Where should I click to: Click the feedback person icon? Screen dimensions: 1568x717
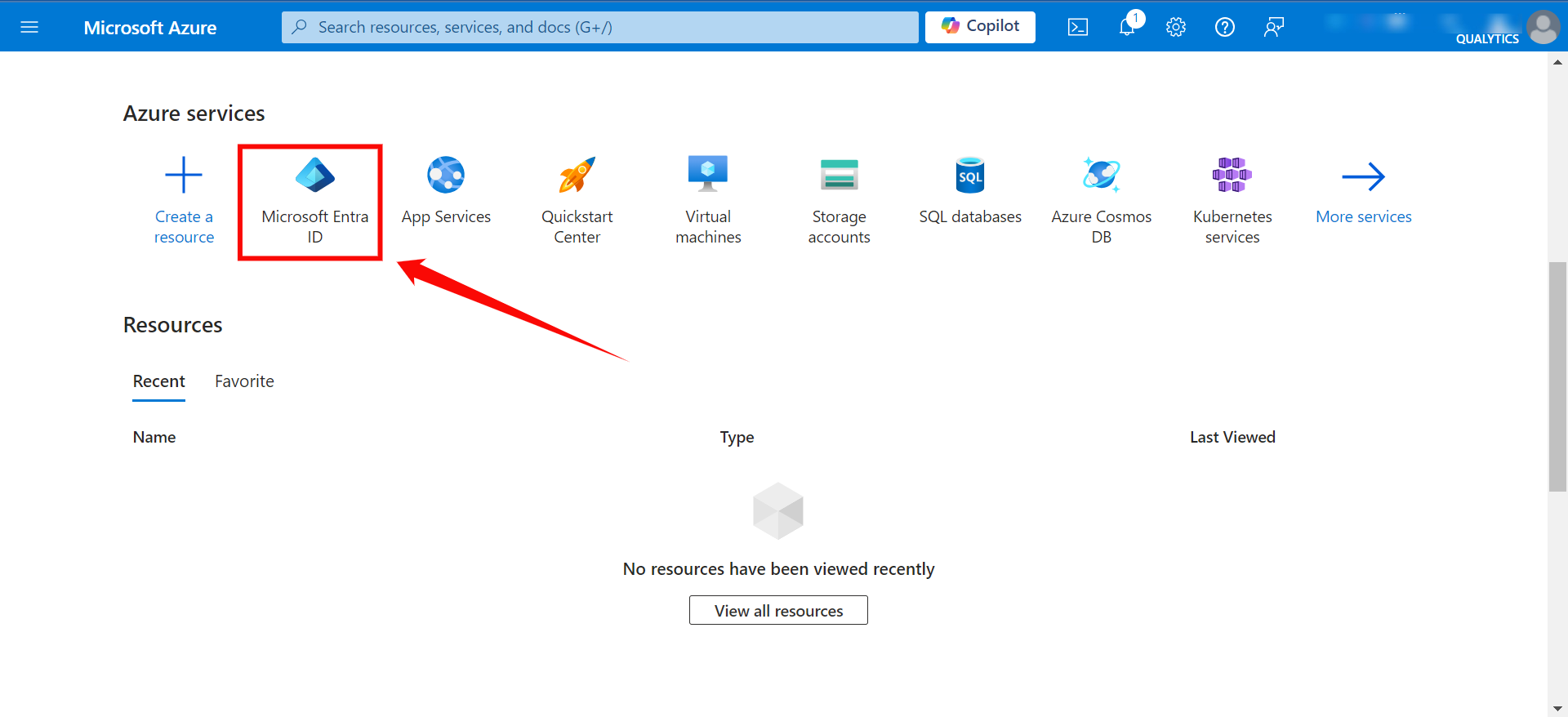point(1274,27)
